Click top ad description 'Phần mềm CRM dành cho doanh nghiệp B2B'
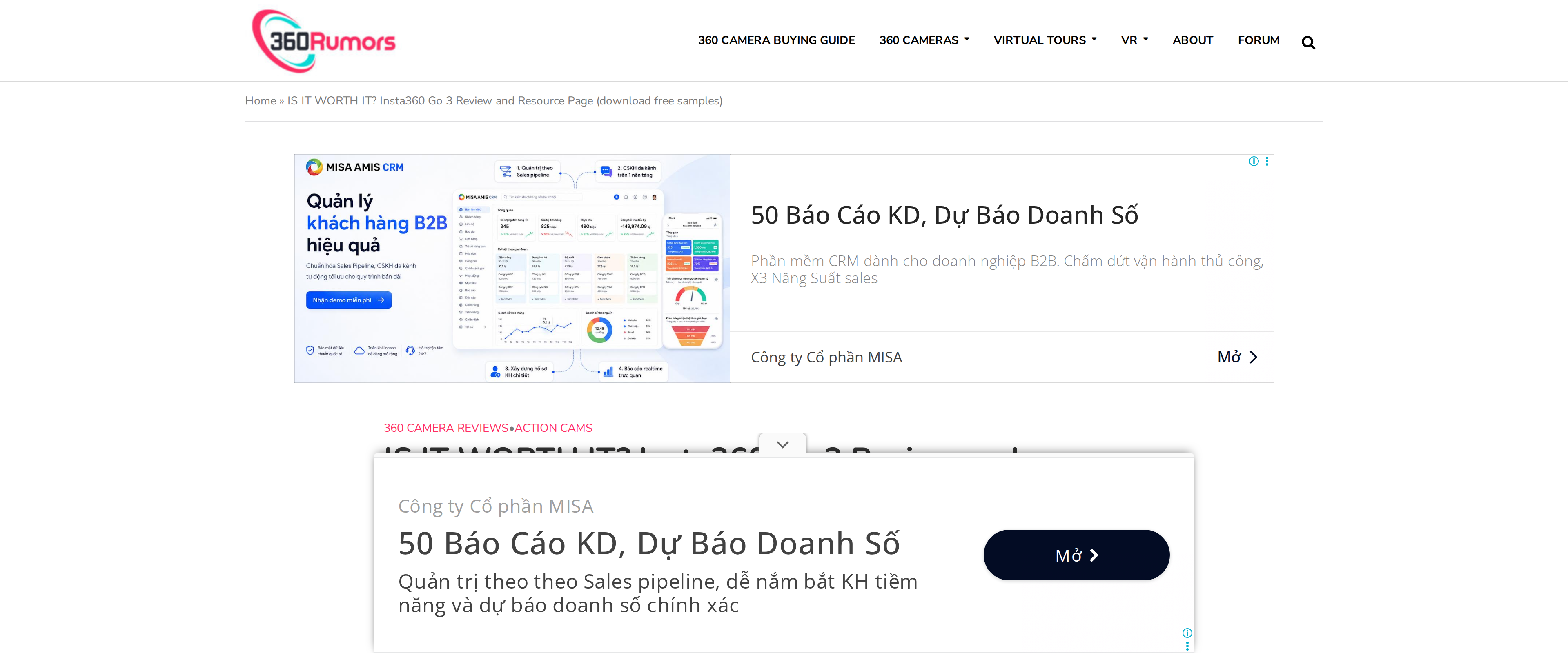This screenshot has width=1568, height=653. [x=1007, y=270]
